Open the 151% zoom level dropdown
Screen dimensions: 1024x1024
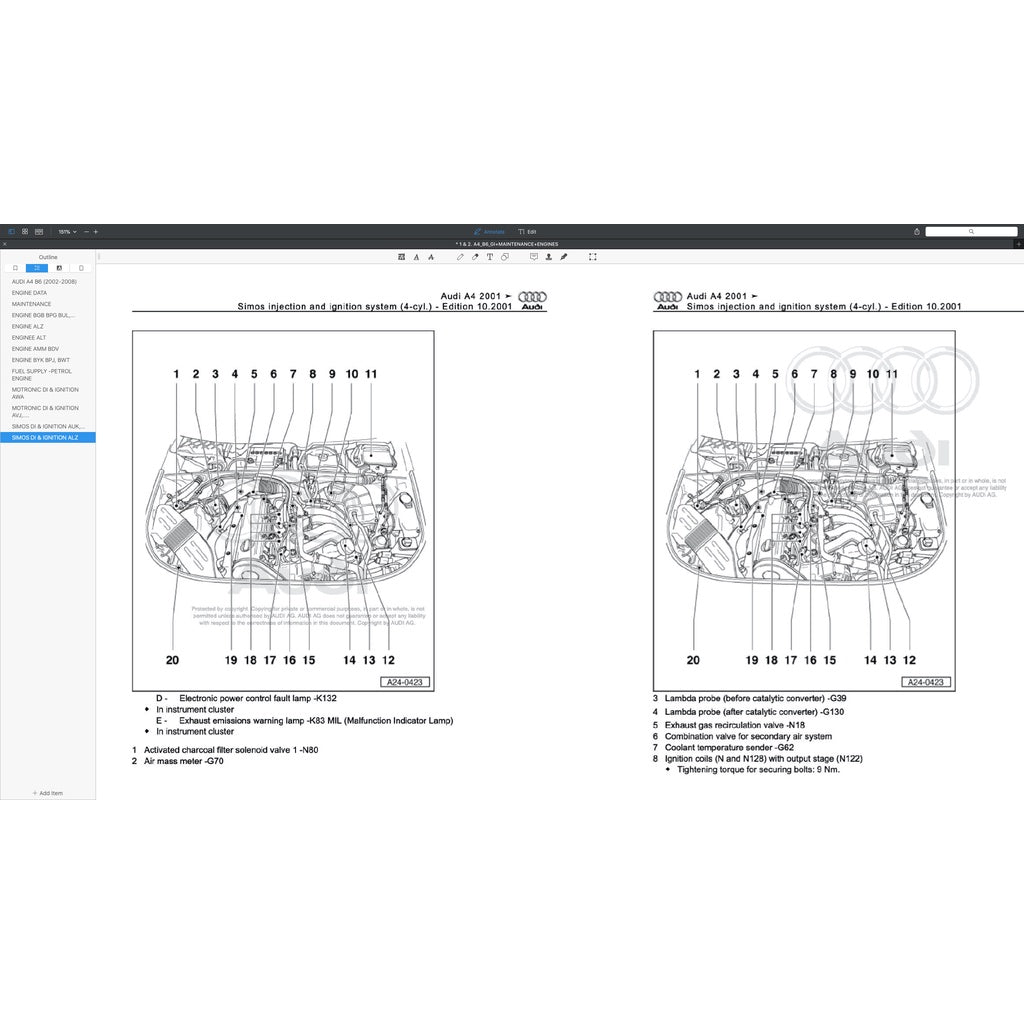68,230
